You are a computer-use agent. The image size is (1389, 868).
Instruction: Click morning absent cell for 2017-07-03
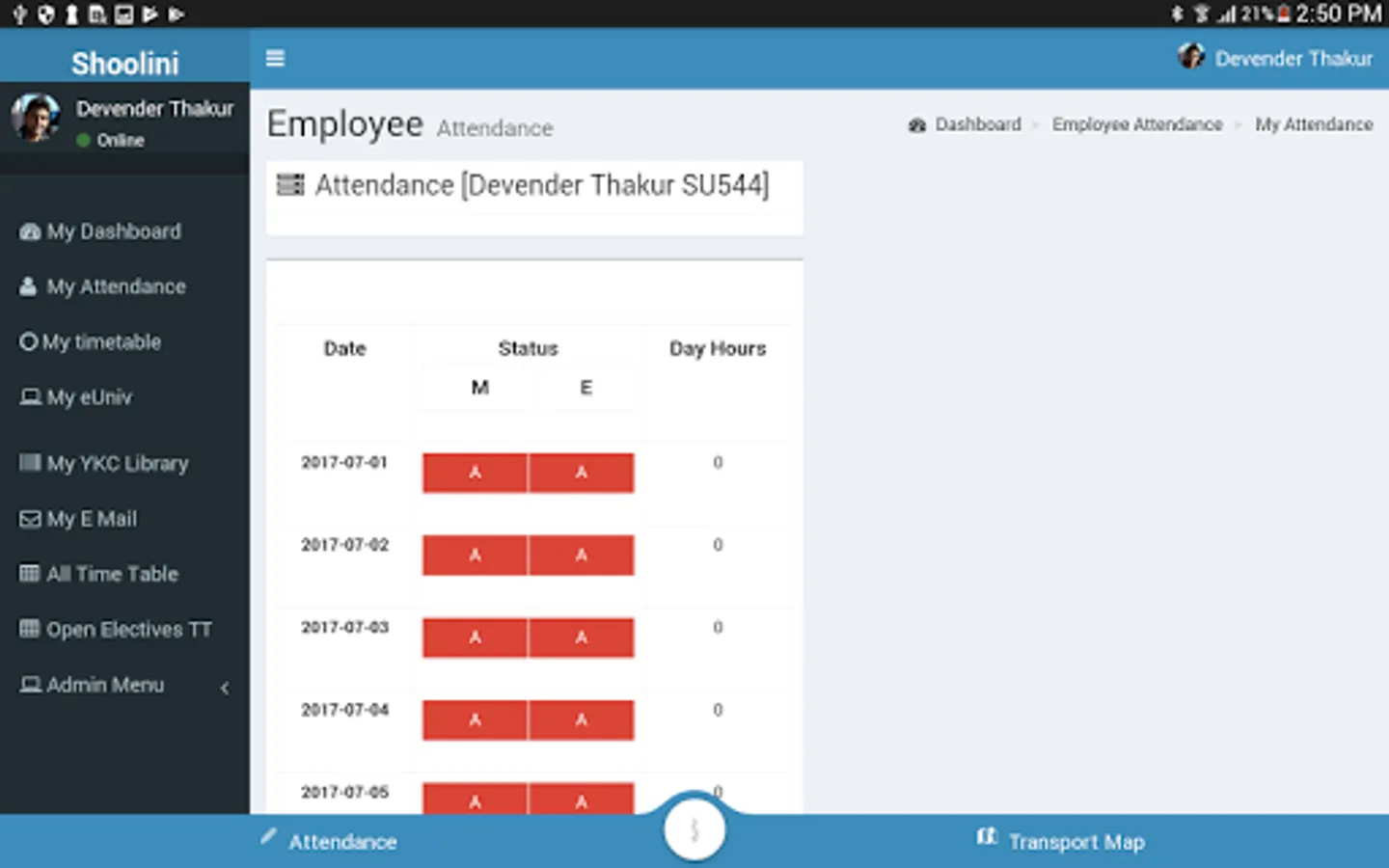coord(476,637)
